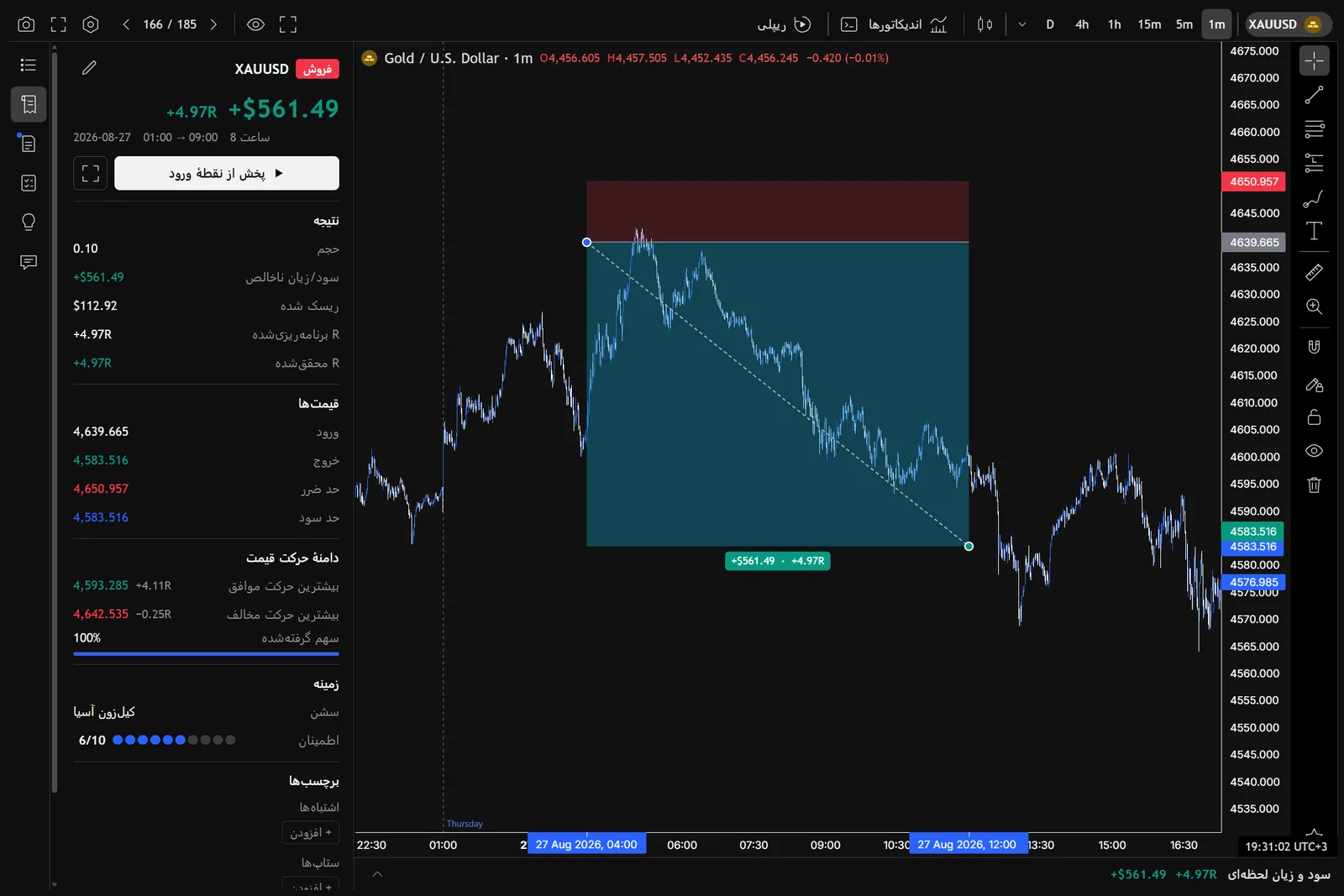Toggle eye visibility icon in top bar
1344x896 pixels.
pos(255,24)
